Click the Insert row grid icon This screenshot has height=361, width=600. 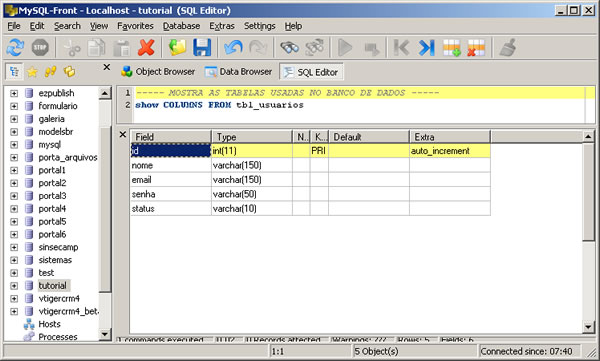pos(452,48)
